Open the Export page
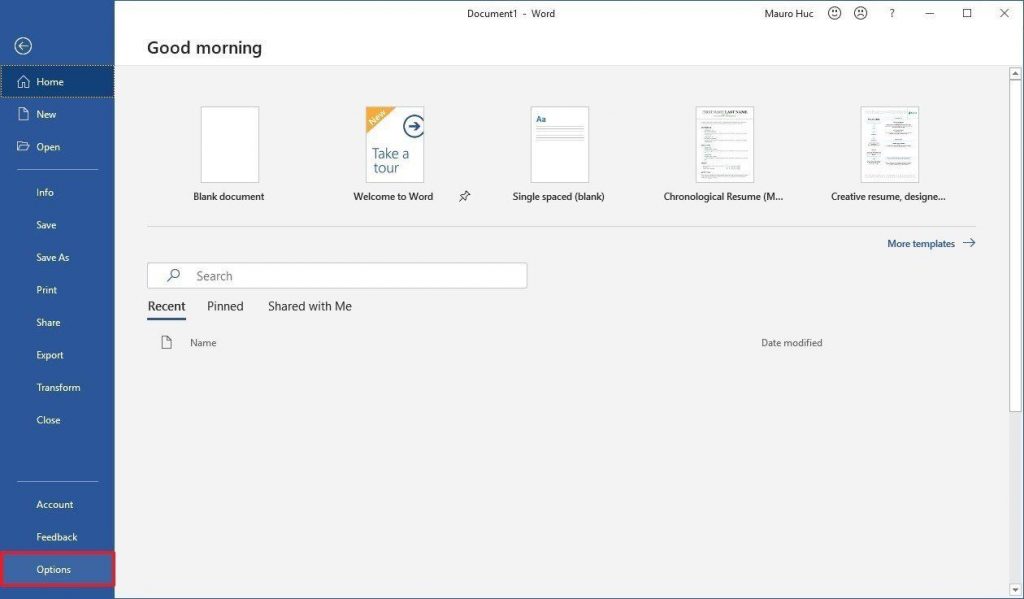The image size is (1024, 599). [x=57, y=355]
